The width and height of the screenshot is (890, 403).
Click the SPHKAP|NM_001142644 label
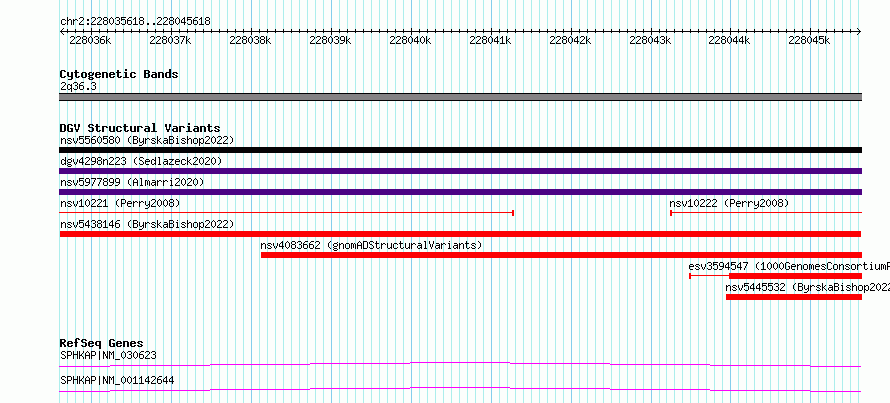pos(117,380)
